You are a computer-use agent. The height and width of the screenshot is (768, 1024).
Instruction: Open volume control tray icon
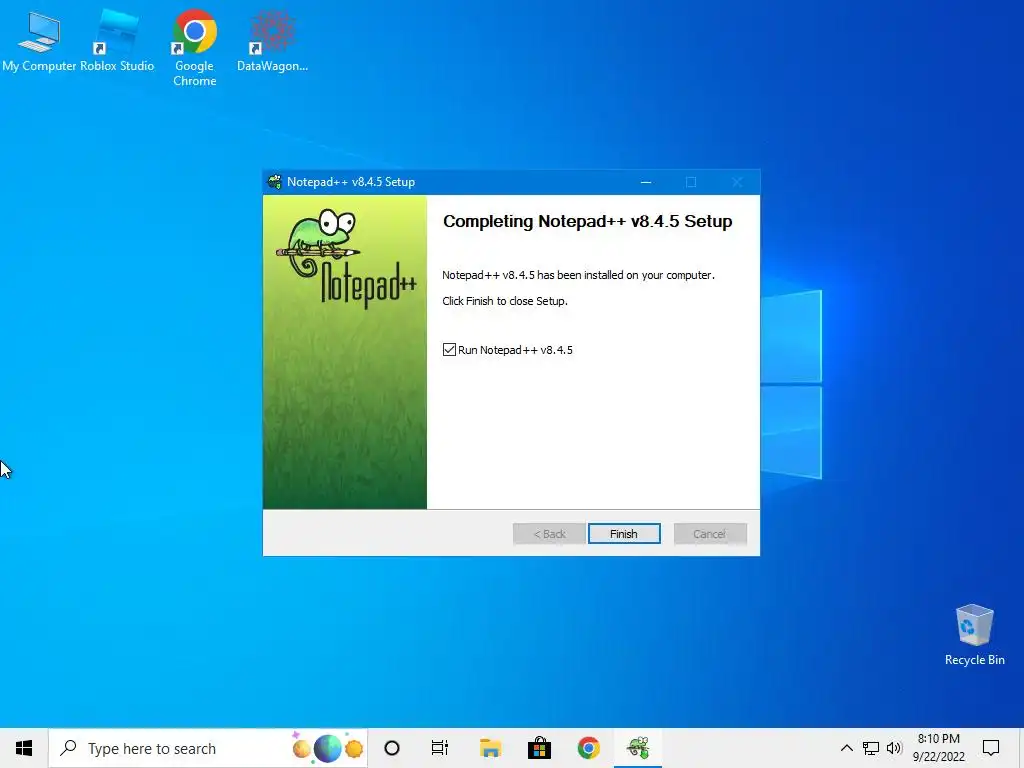pos(894,748)
